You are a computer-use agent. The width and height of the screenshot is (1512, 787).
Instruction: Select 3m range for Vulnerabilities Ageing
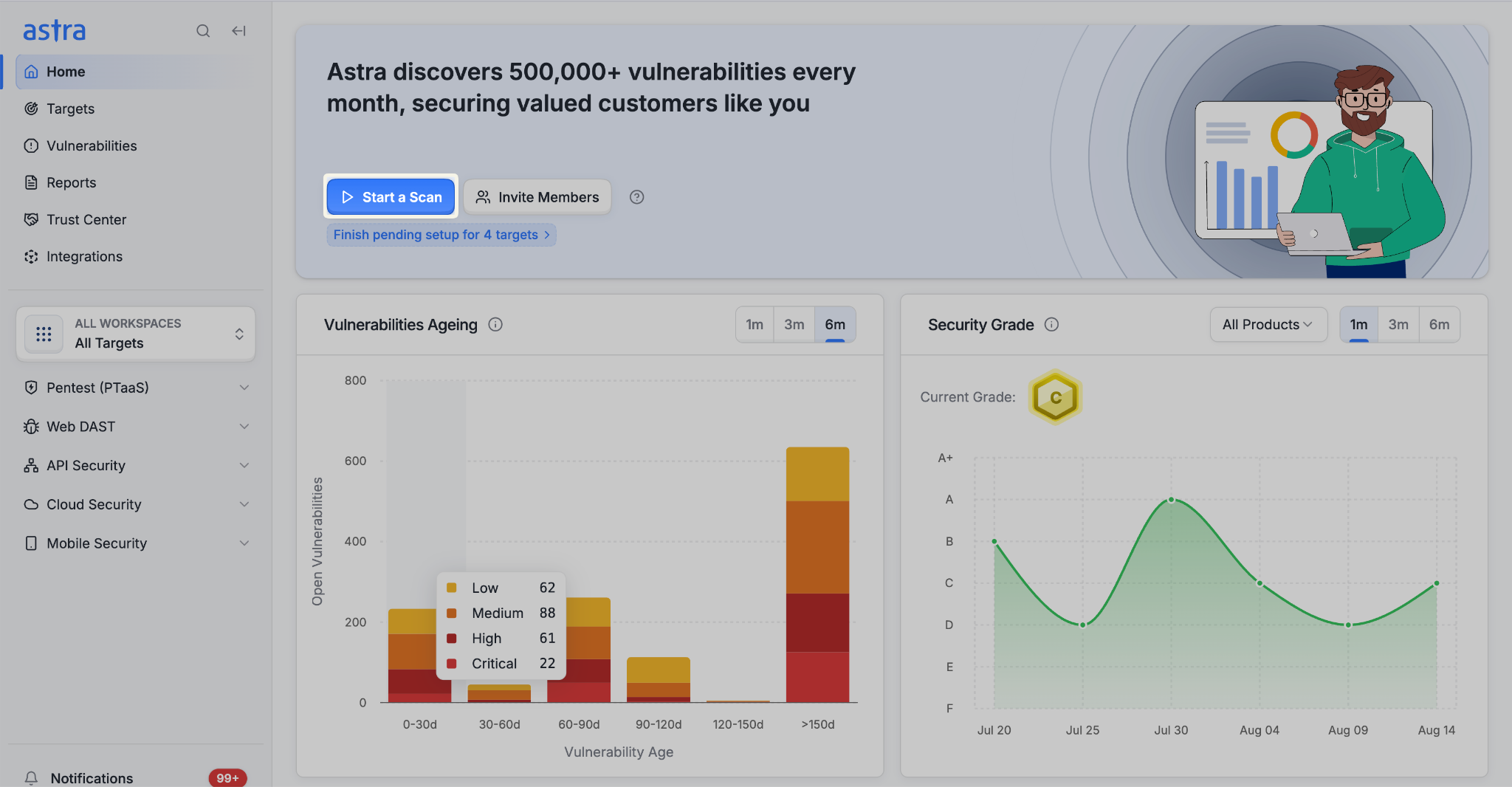(794, 325)
